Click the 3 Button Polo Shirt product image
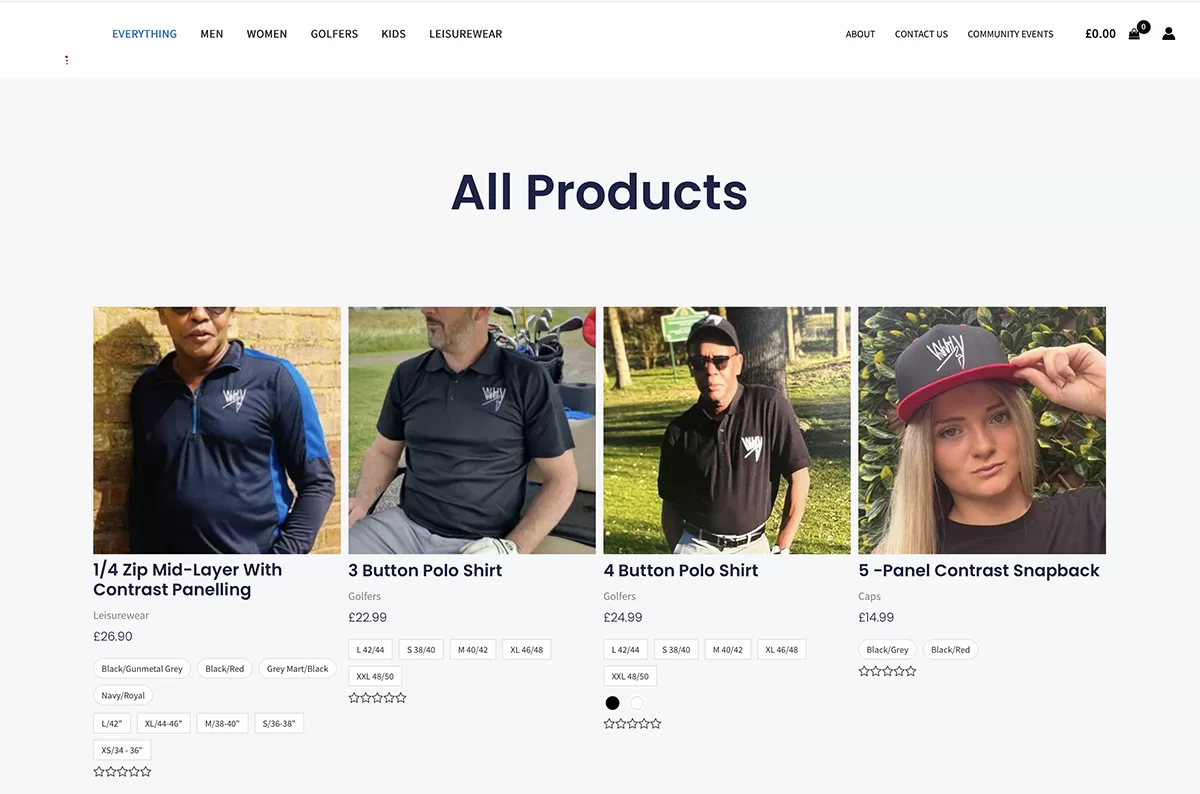1200x794 pixels. [x=472, y=430]
